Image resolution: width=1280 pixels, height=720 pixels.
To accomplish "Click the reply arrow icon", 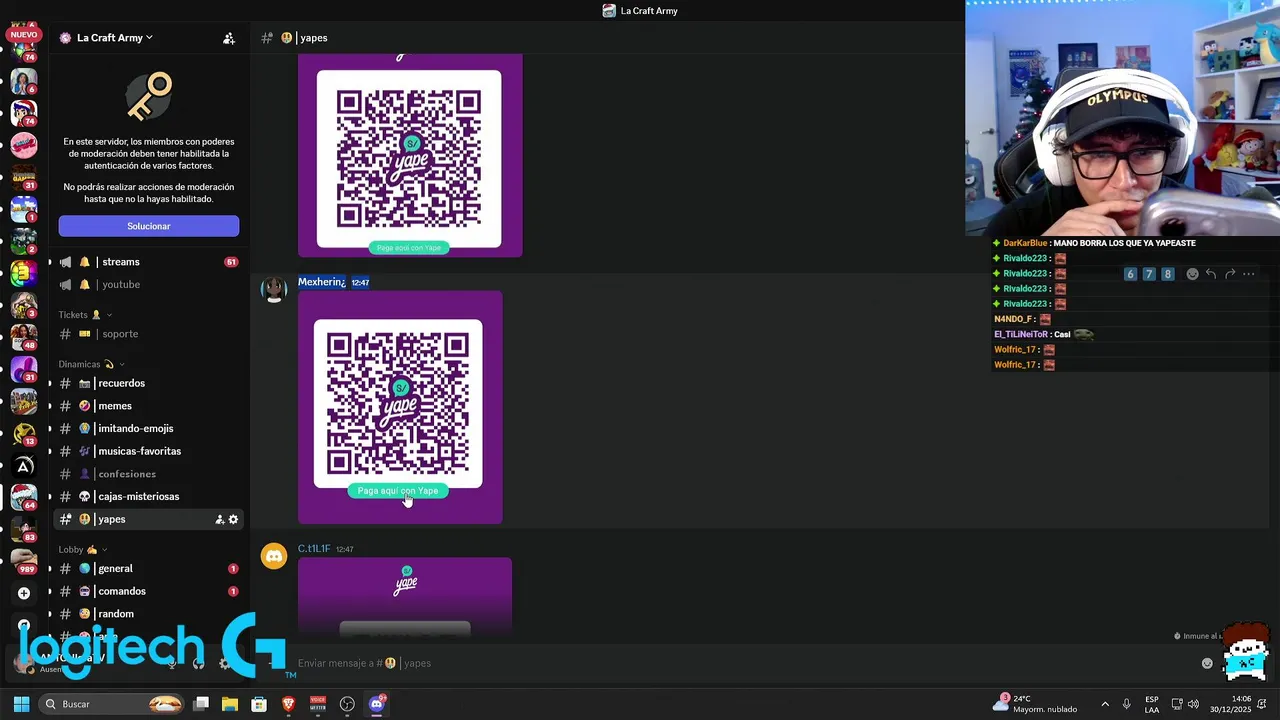I will point(1211,274).
